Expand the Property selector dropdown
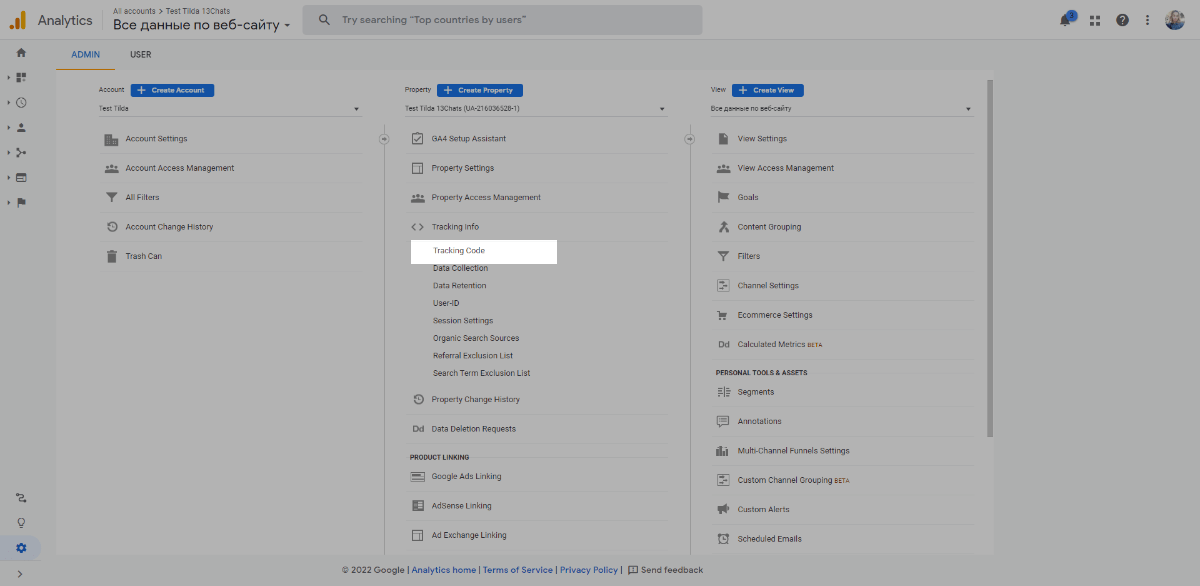The height and width of the screenshot is (586, 1200). (x=535, y=109)
